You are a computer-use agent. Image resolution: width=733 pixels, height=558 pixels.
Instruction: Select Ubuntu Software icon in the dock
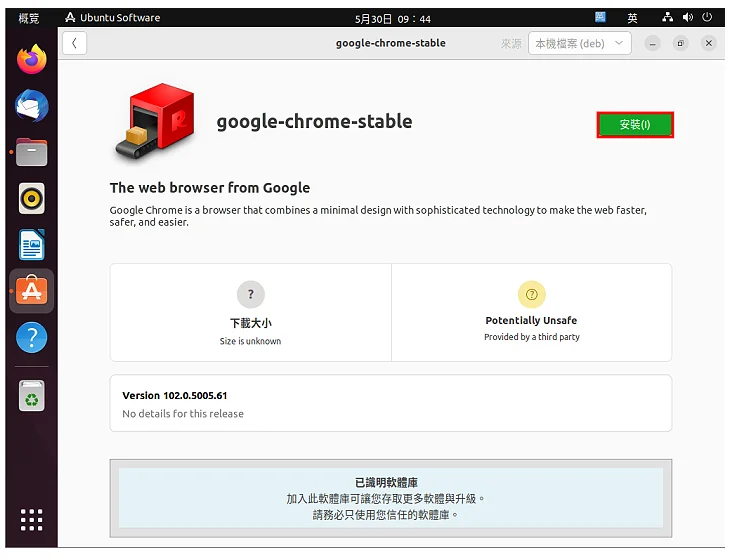pyautogui.click(x=32, y=291)
